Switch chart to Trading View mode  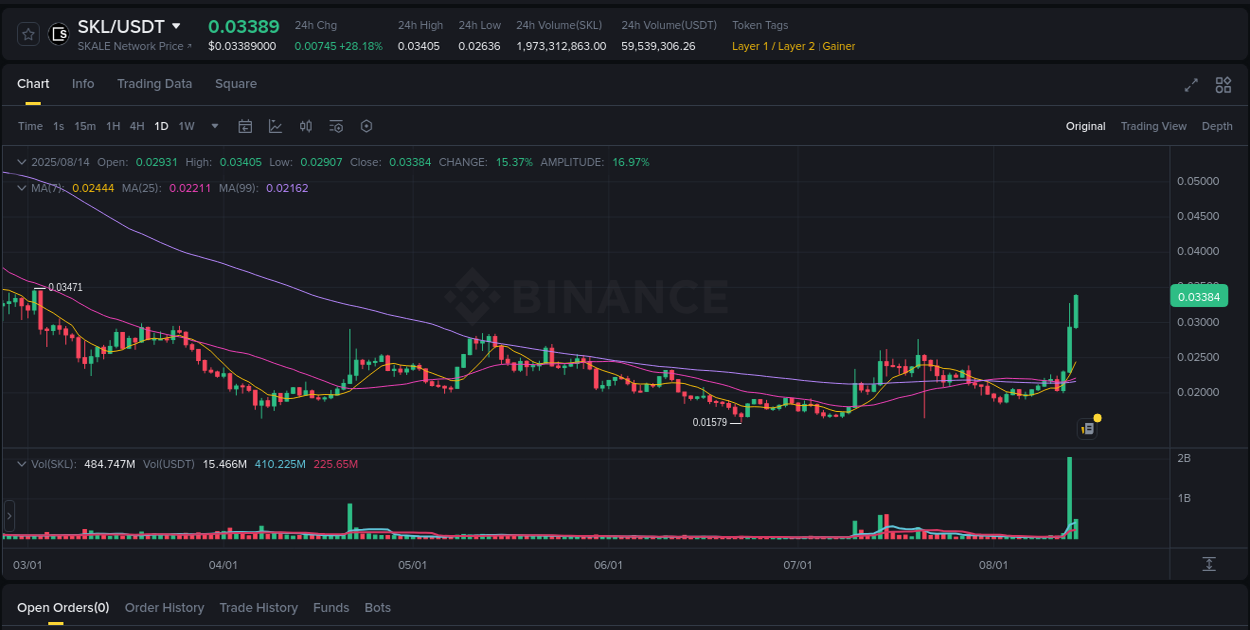click(x=1154, y=126)
